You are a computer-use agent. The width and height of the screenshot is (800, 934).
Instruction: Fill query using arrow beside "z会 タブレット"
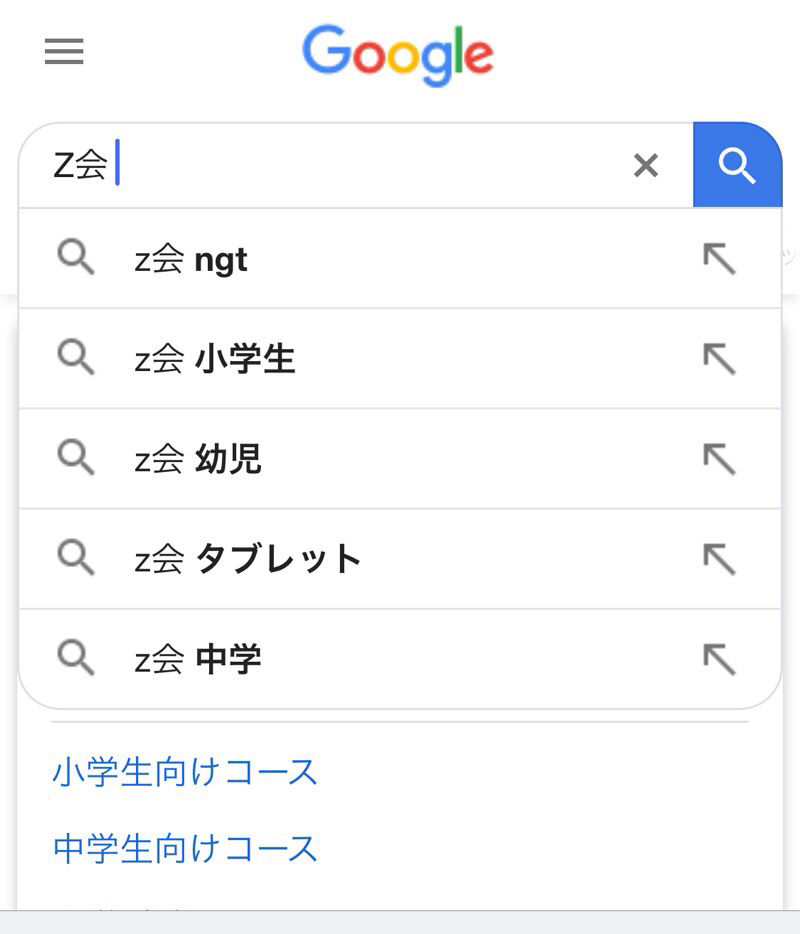(720, 559)
